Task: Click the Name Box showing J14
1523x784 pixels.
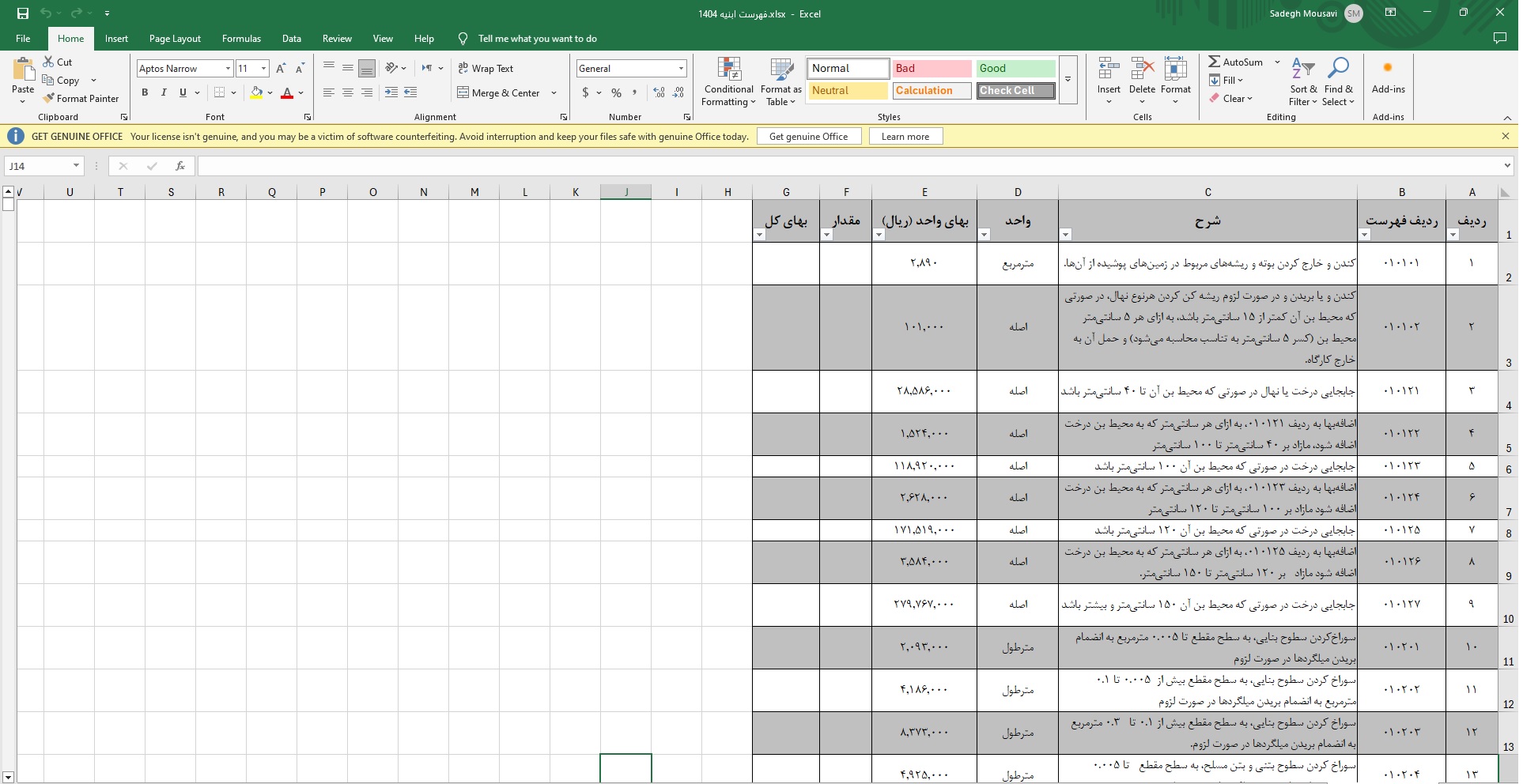Action: pyautogui.click(x=38, y=166)
